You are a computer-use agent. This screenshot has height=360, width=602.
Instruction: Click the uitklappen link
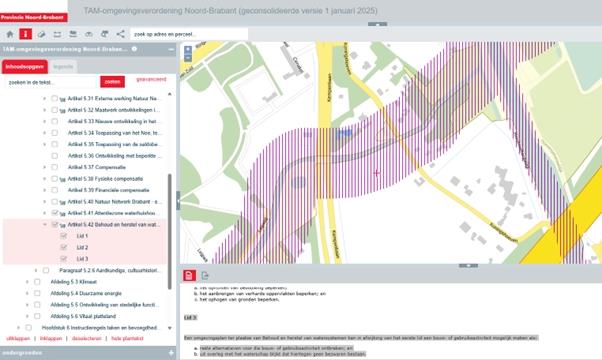click(x=18, y=339)
